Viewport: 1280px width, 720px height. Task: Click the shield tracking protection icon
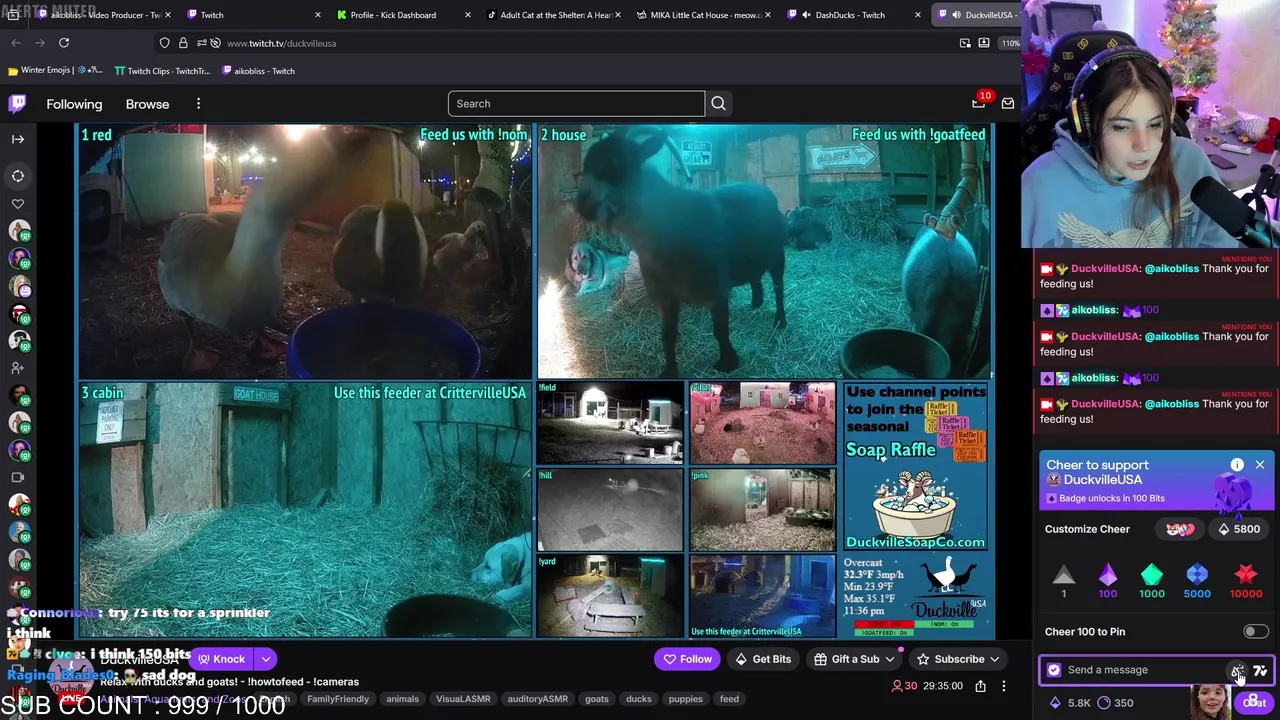pos(165,43)
